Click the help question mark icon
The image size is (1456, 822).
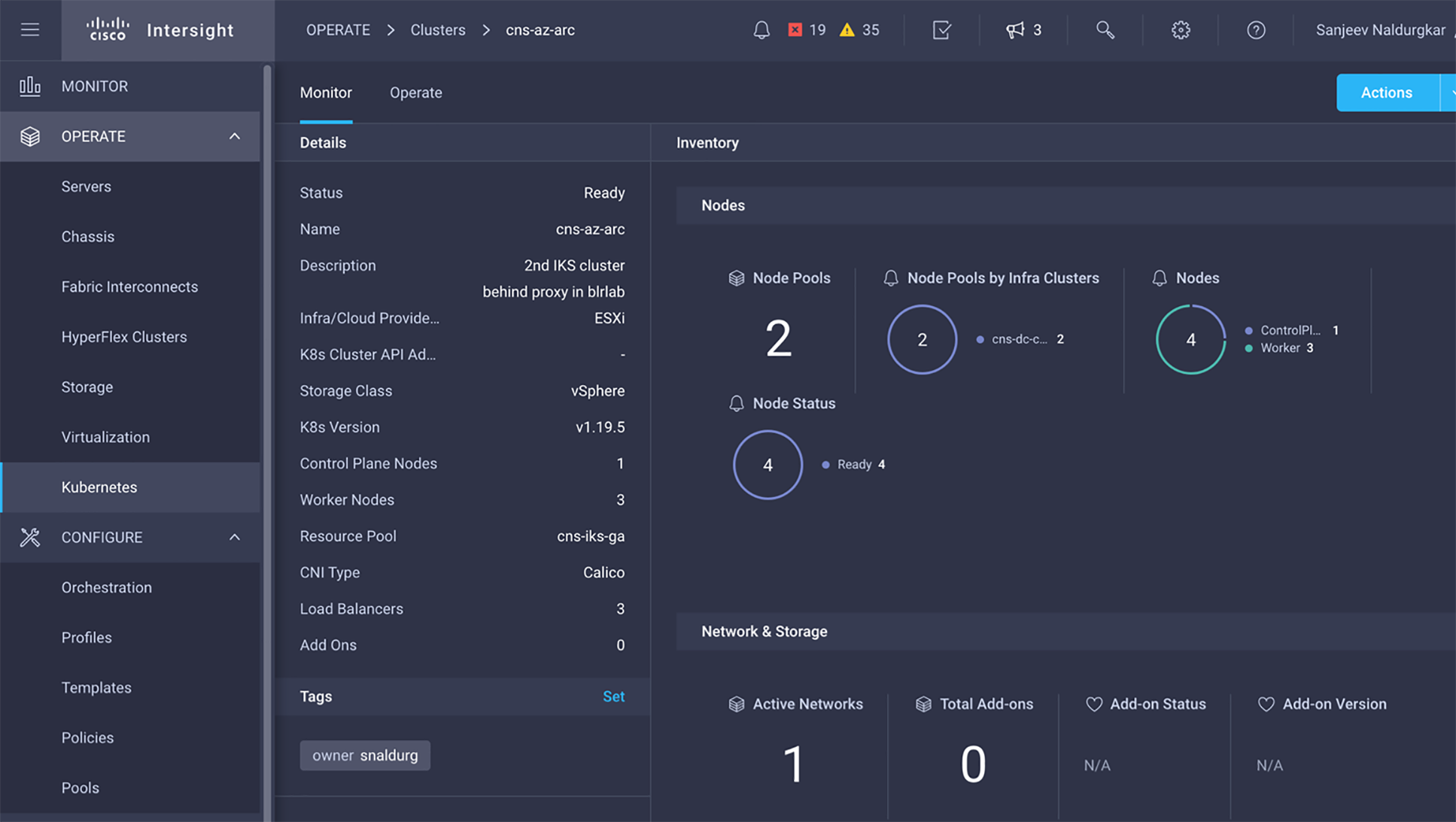[1256, 30]
